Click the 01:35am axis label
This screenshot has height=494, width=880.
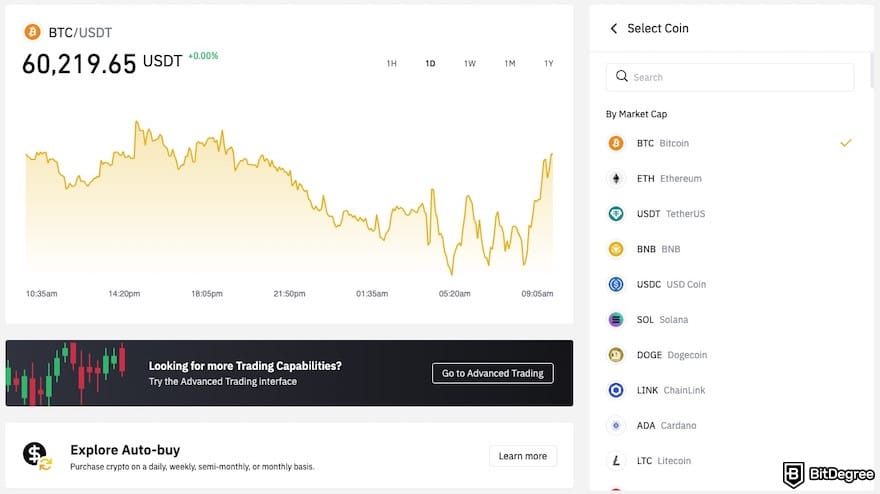372,294
